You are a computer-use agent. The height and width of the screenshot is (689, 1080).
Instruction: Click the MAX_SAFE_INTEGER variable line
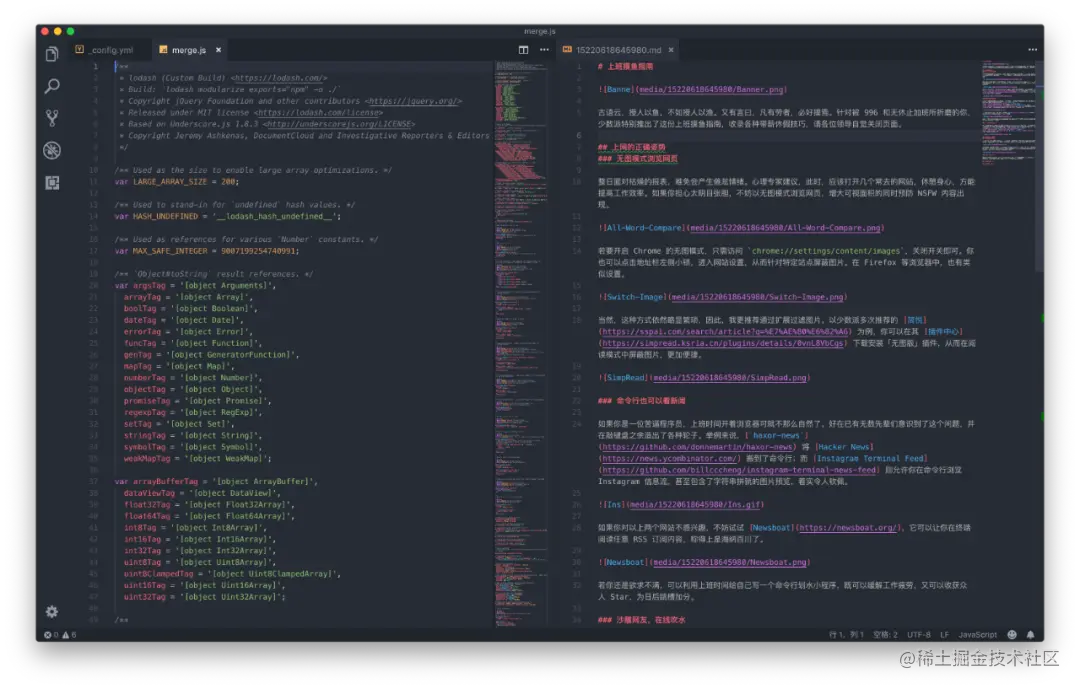(x=207, y=251)
